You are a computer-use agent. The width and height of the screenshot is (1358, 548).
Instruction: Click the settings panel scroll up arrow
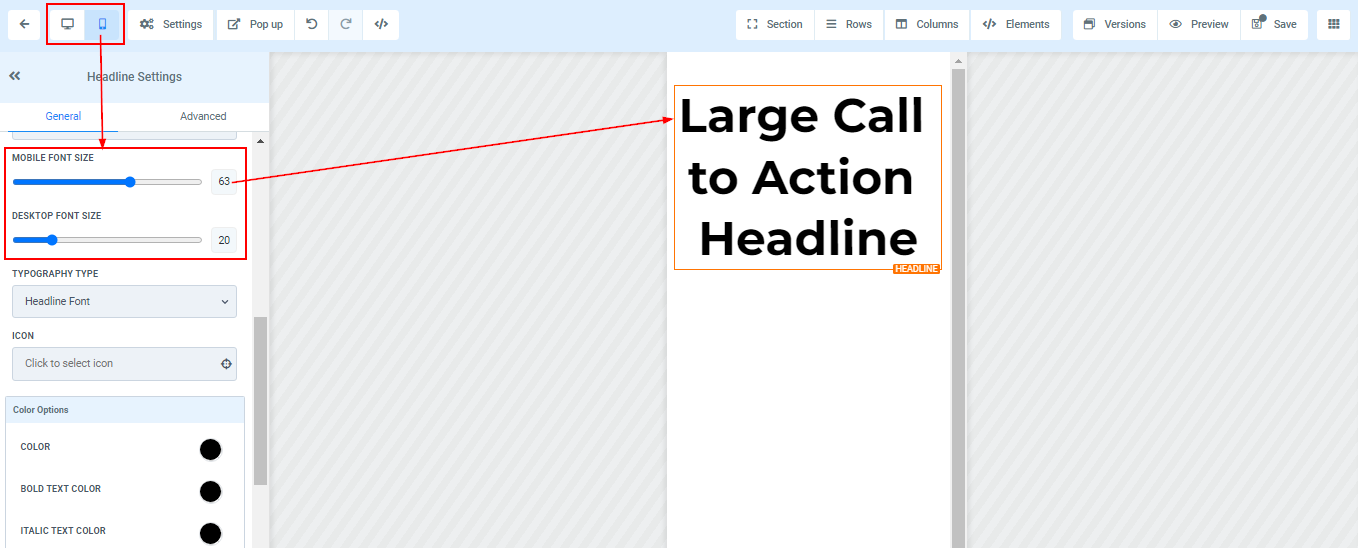[261, 141]
